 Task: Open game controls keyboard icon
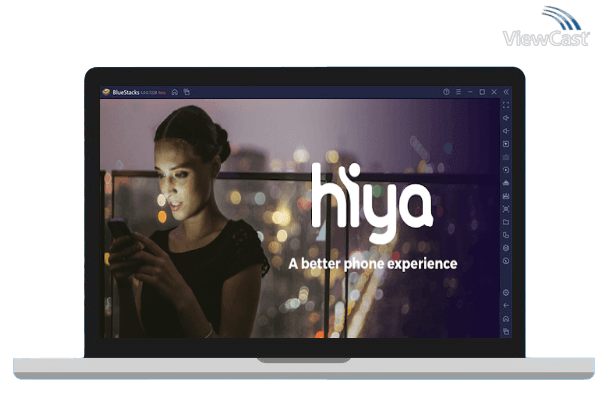point(506,157)
